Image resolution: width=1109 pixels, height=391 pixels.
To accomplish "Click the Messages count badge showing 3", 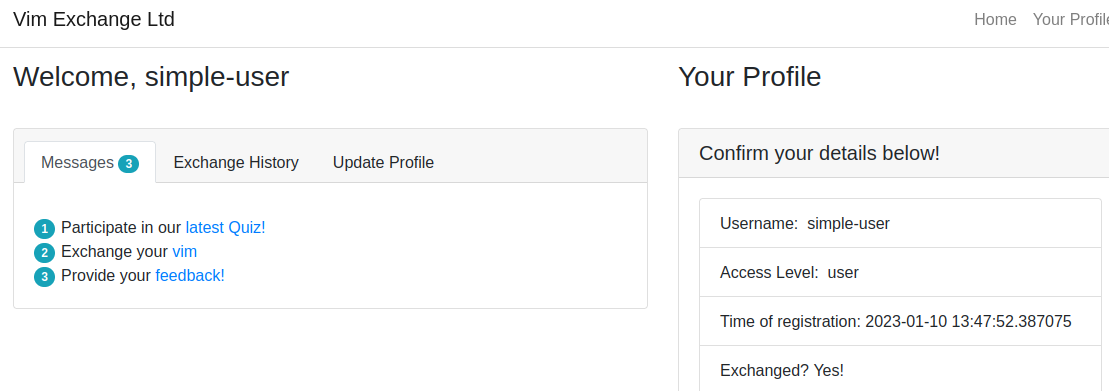I will 128,164.
